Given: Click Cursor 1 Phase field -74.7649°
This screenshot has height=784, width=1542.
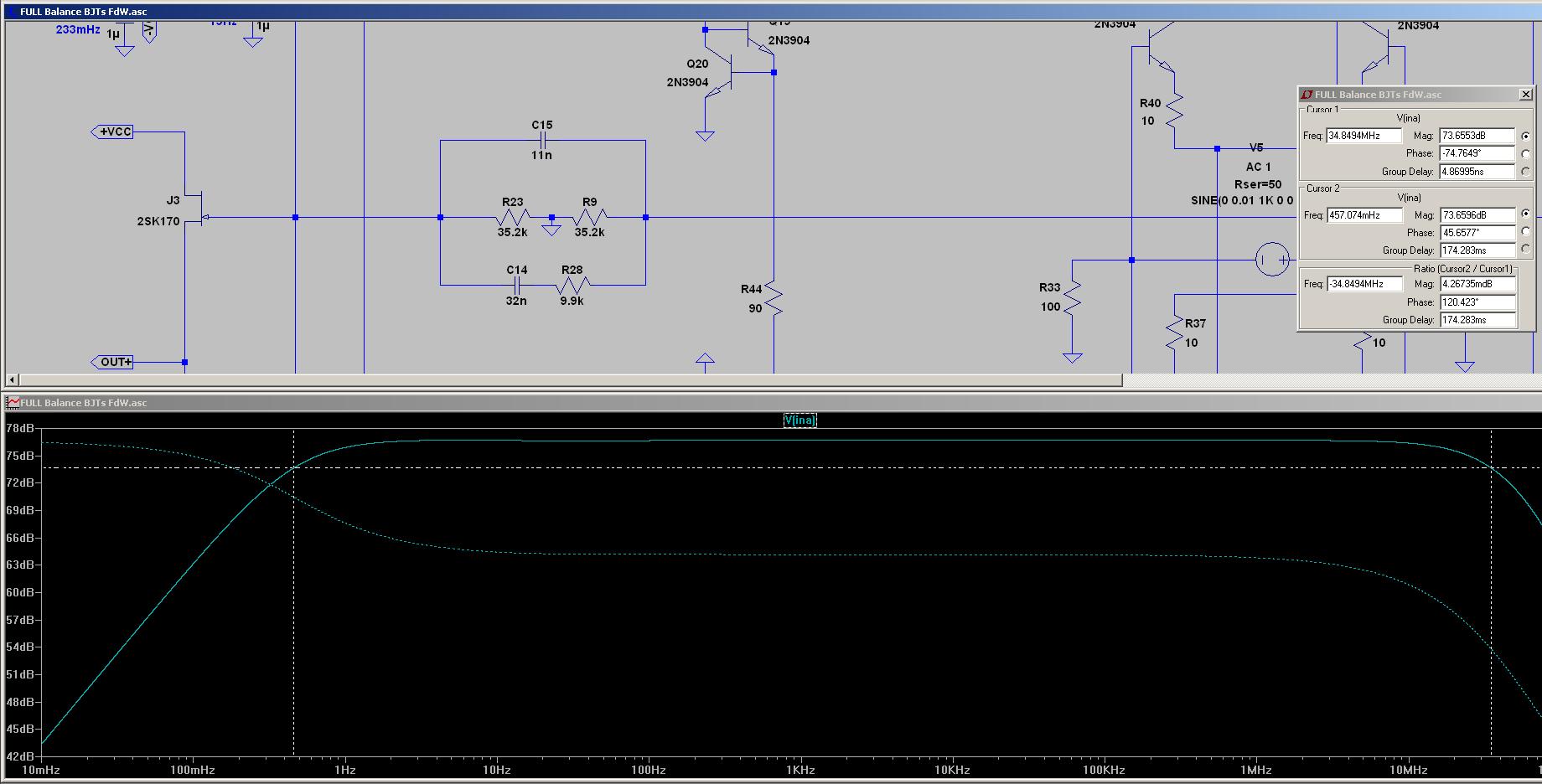Looking at the screenshot, I should 1477,153.
